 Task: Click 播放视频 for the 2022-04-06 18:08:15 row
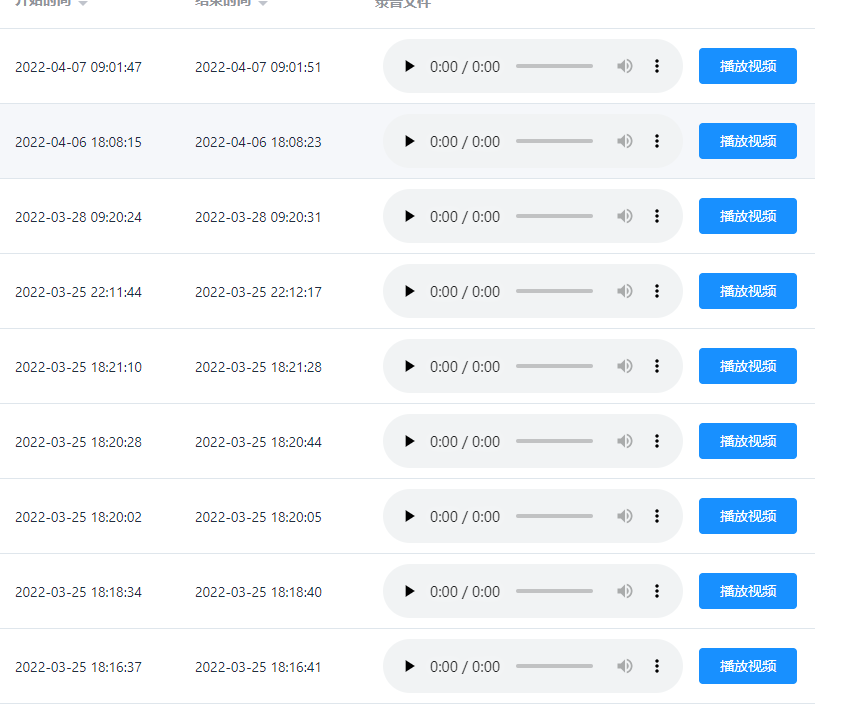point(748,141)
